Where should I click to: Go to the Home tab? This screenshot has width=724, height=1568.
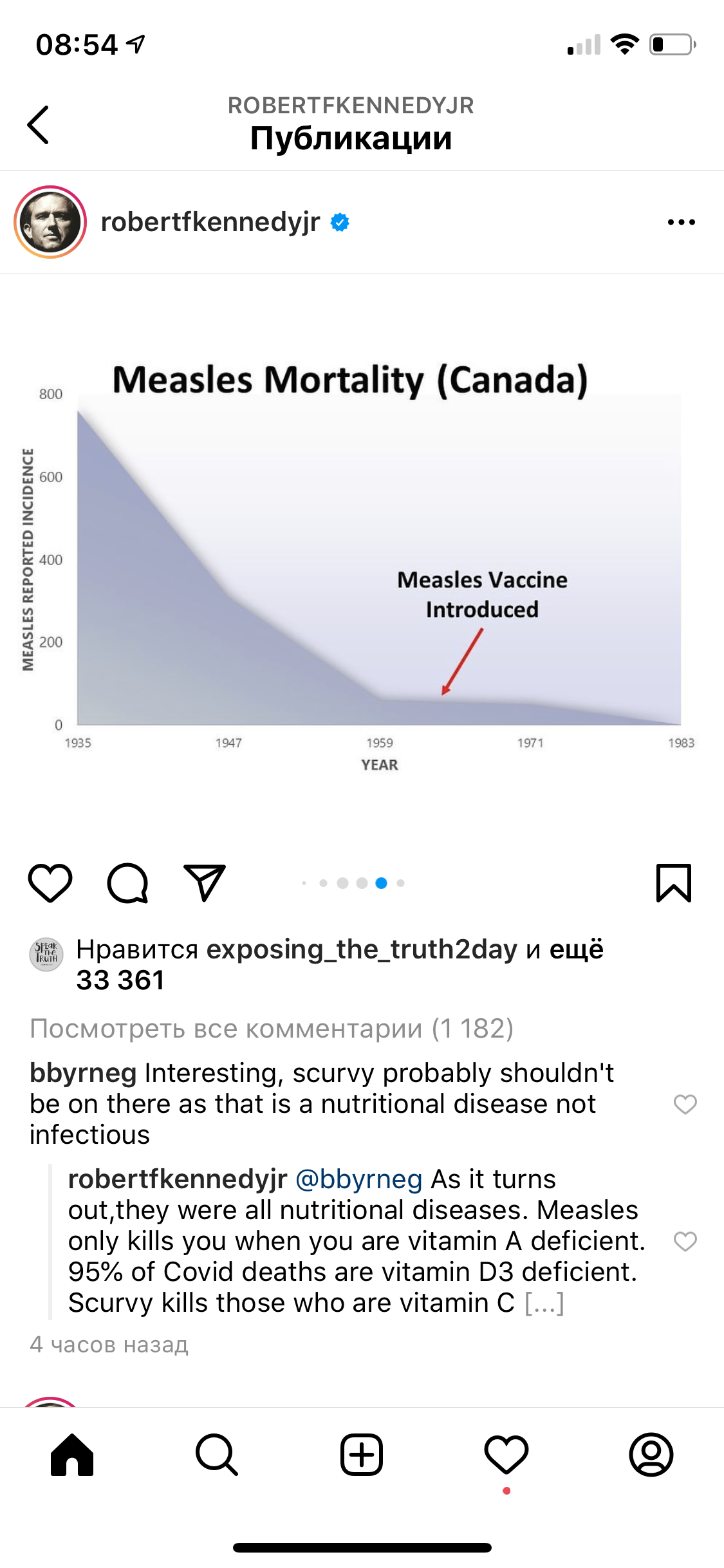point(72,1455)
